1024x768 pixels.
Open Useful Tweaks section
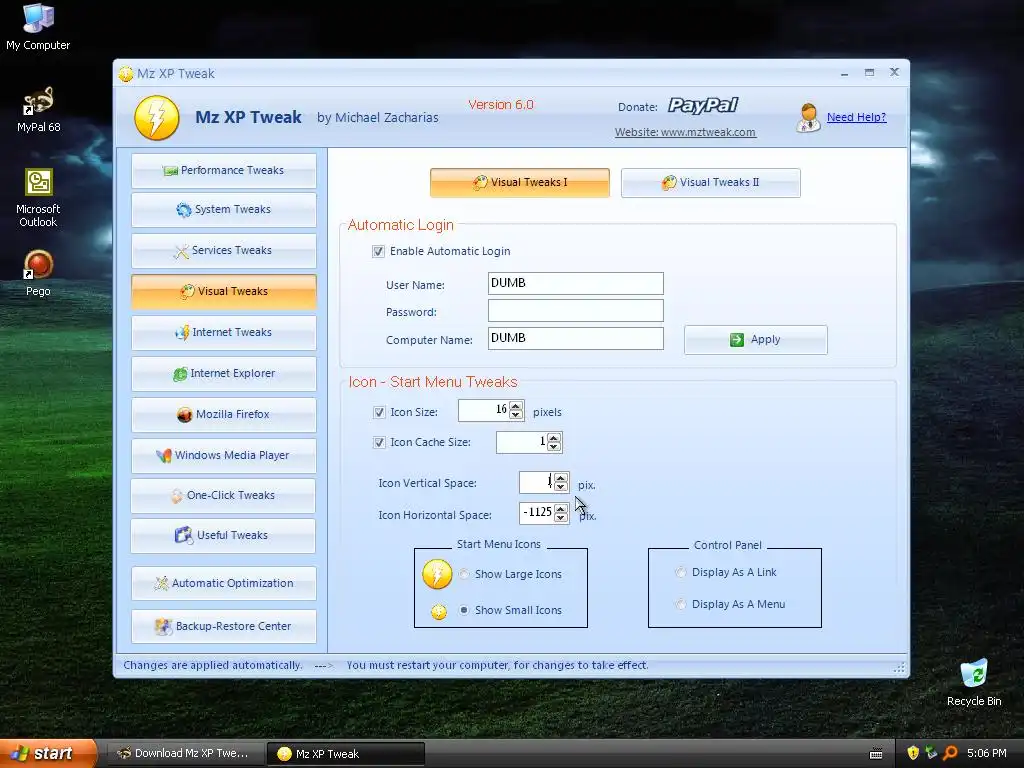pyautogui.click(x=224, y=536)
